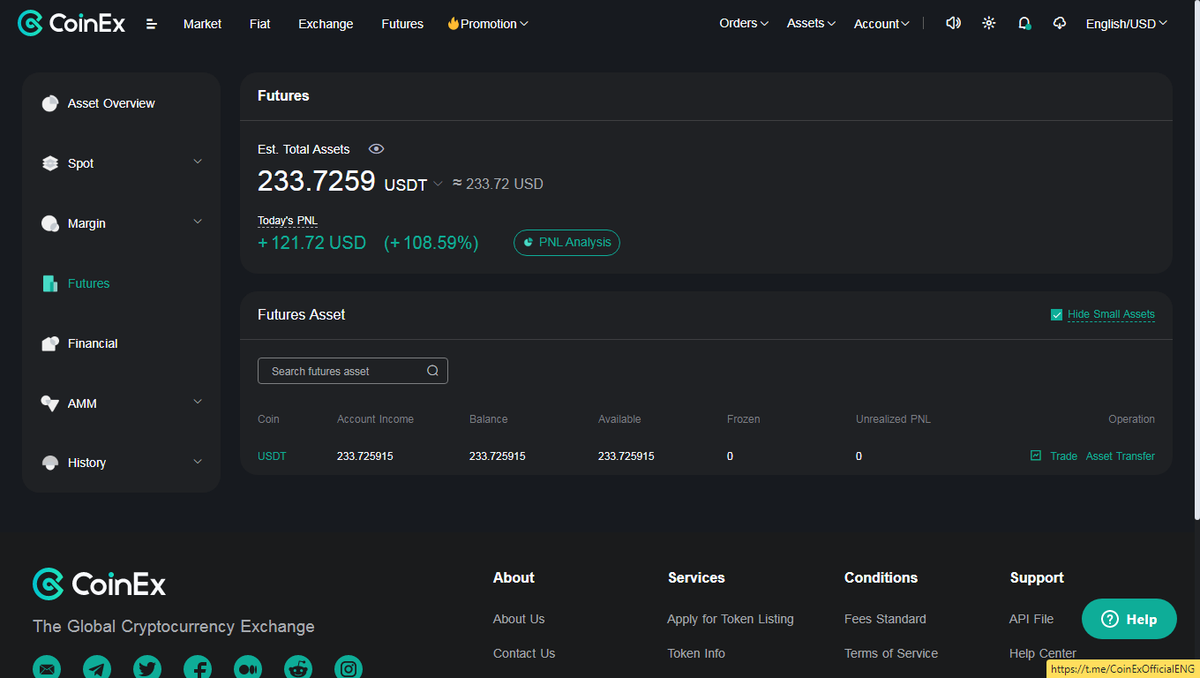1200x678 pixels.
Task: Click the Hide Small Assets label text
Action: click(x=1111, y=314)
